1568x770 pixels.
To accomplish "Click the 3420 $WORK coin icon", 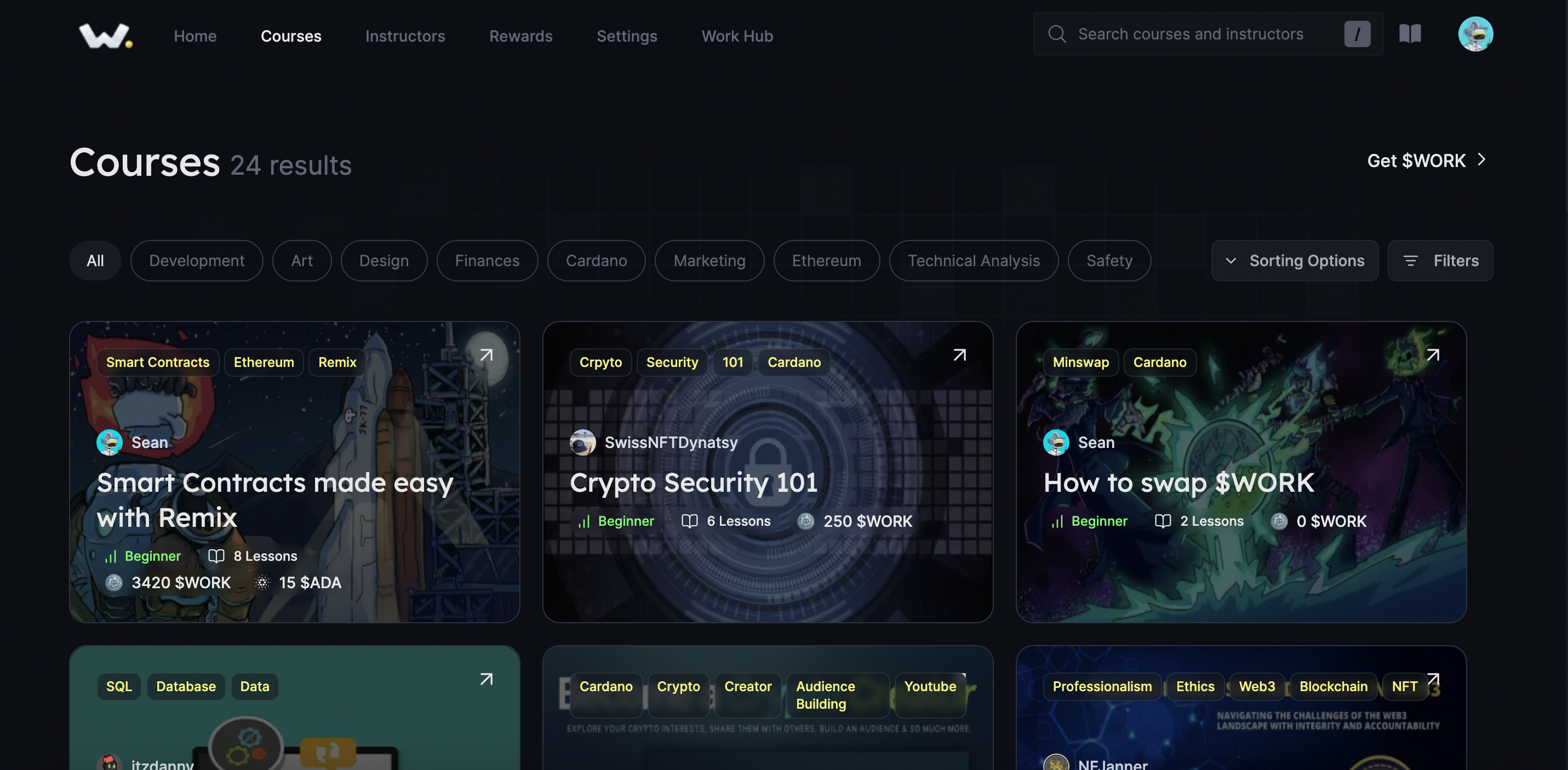I will pos(114,583).
